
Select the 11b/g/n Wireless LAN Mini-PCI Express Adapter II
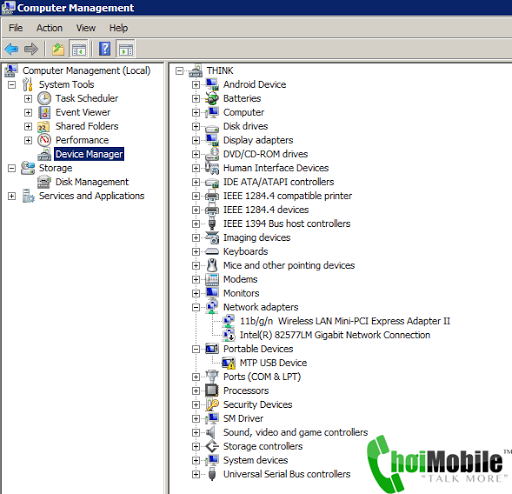pyautogui.click(x=345, y=321)
